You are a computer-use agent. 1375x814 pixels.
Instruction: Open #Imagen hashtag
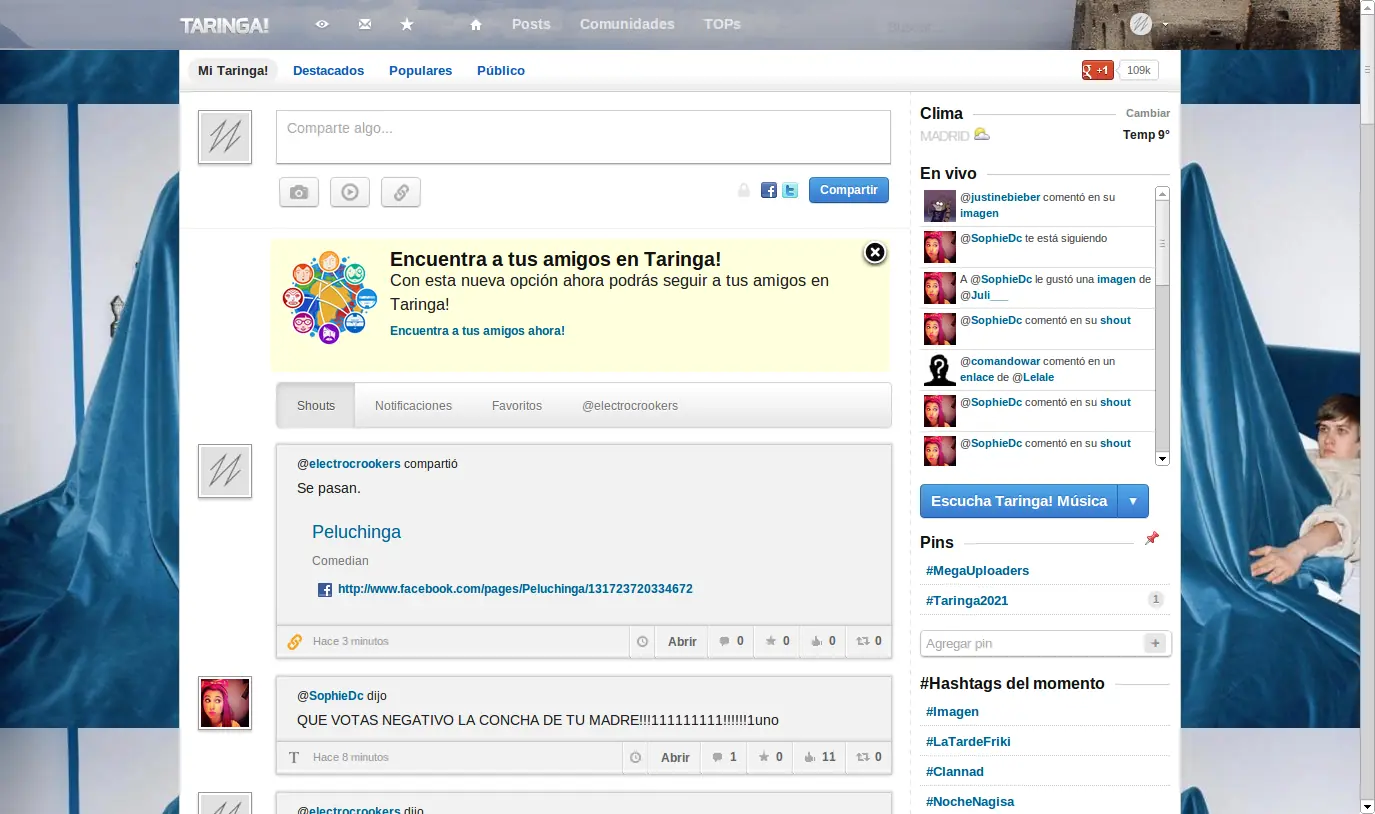click(952, 711)
